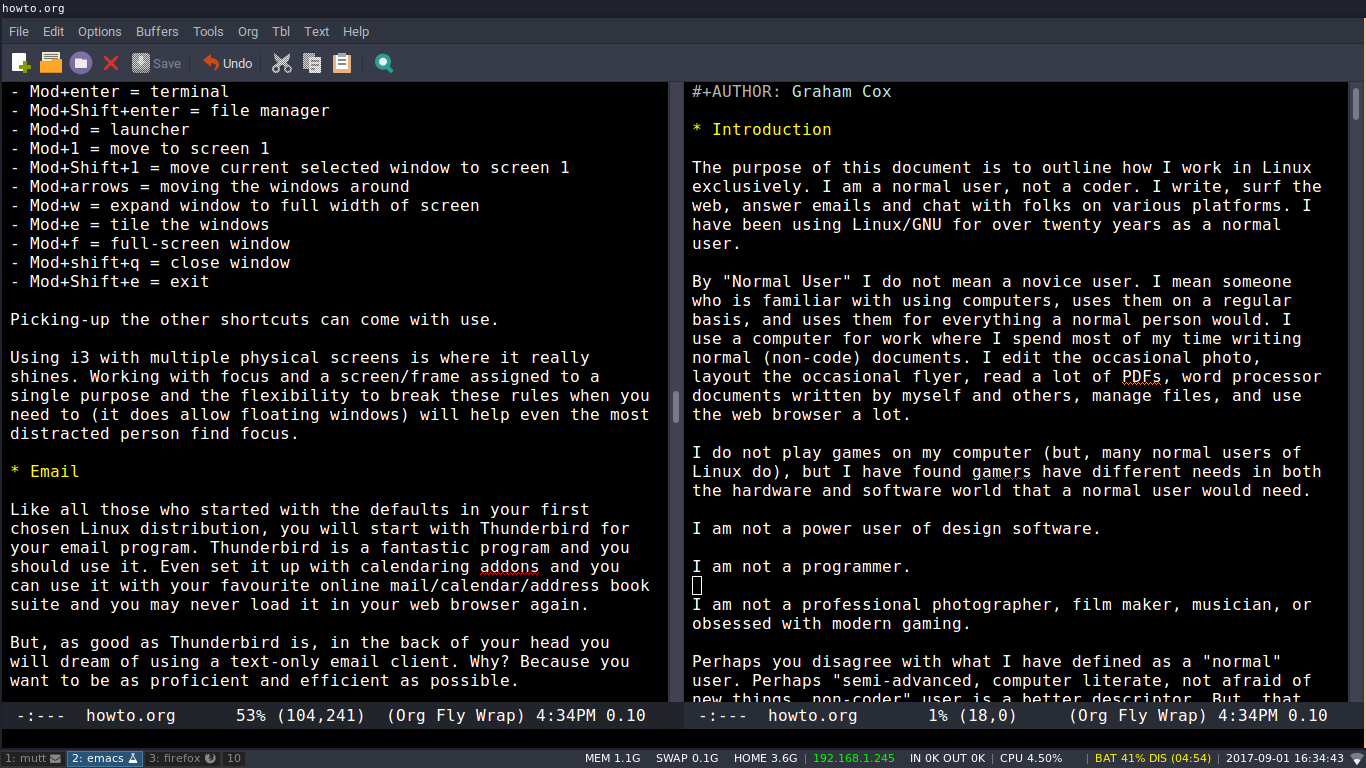Click 'I am not a power user' line
The height and width of the screenshot is (768, 1366).
tap(897, 528)
